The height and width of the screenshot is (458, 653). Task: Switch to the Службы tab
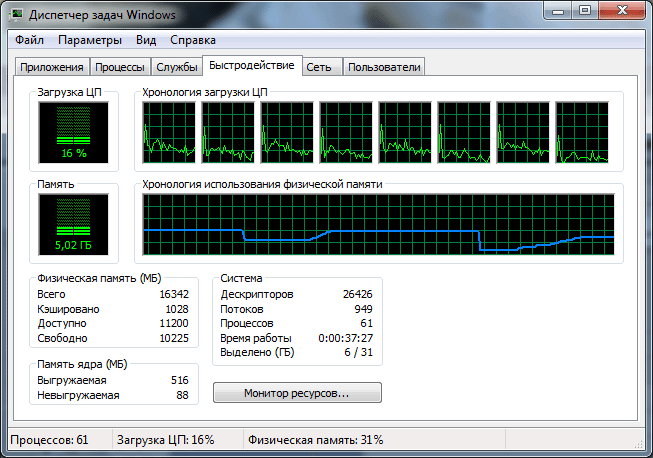coord(177,67)
